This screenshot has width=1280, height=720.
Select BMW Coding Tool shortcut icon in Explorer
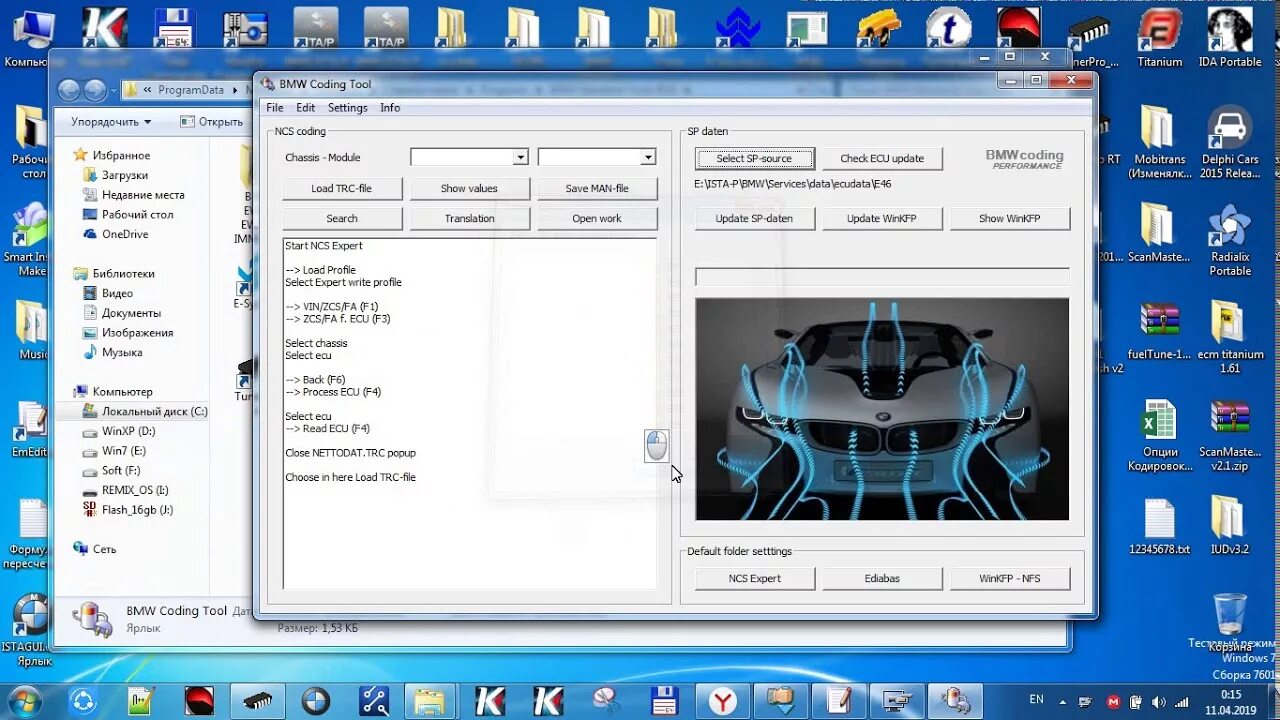tap(93, 618)
